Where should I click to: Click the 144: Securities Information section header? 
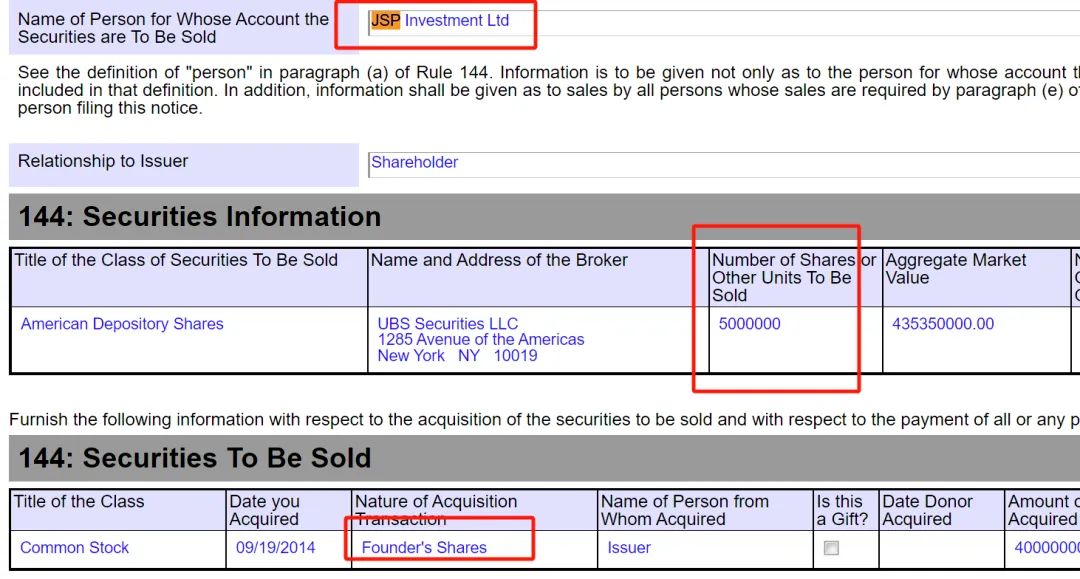click(x=200, y=217)
